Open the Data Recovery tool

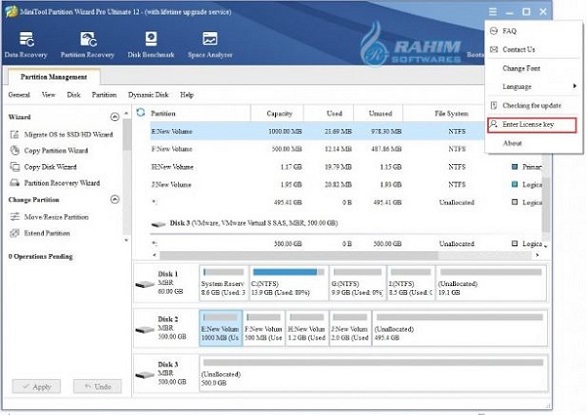click(26, 45)
